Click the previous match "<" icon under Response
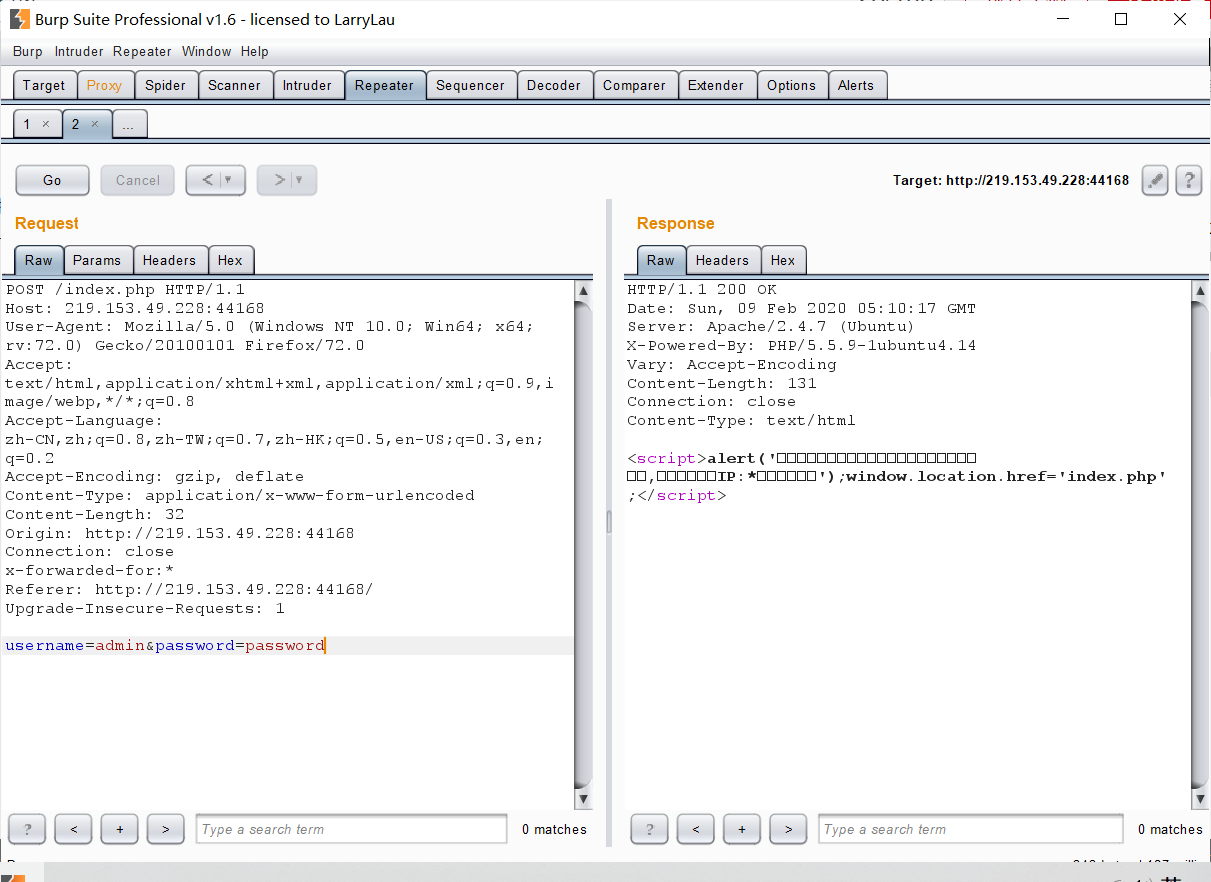Viewport: 1211px width, 882px height. pyautogui.click(x=695, y=829)
